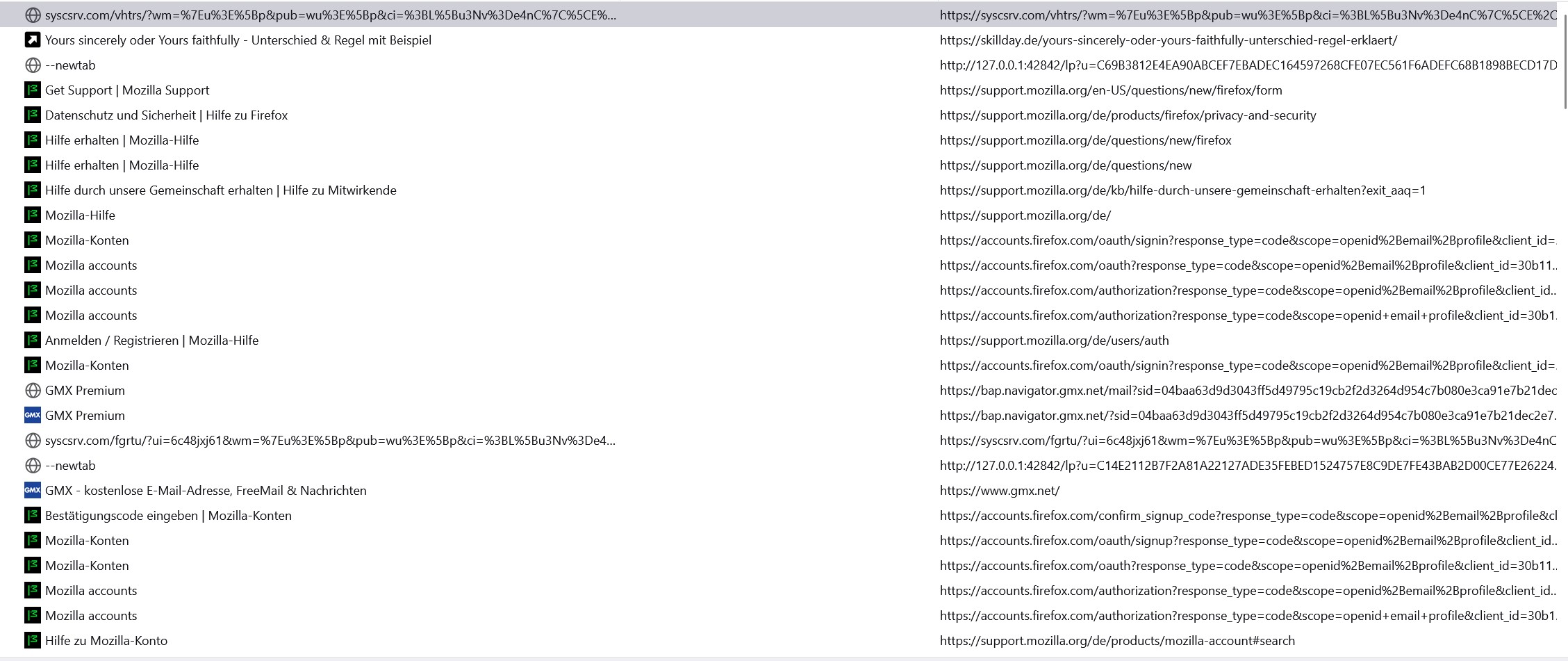Select Anmelden / Registrieren | Mozilla-Hilfe
The image size is (1568, 661).
click(x=152, y=341)
